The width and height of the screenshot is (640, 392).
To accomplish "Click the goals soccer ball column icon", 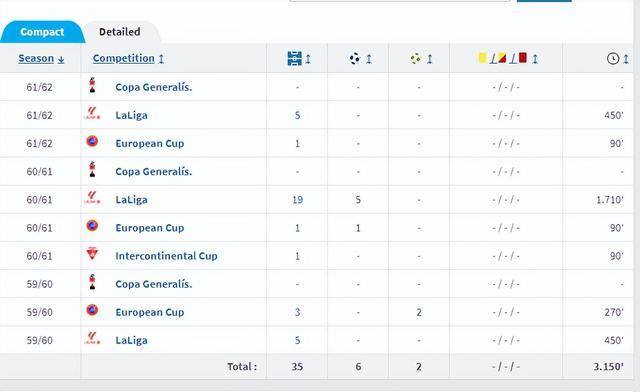I will coord(355,58).
